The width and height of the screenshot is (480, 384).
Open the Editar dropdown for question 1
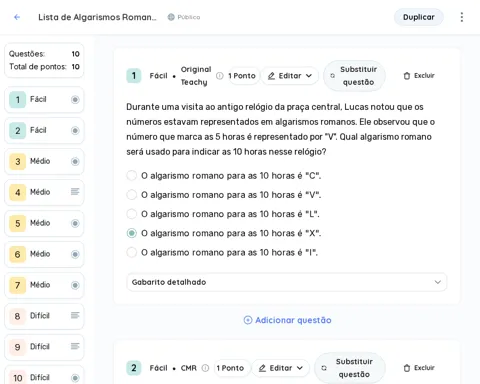pyautogui.click(x=290, y=76)
